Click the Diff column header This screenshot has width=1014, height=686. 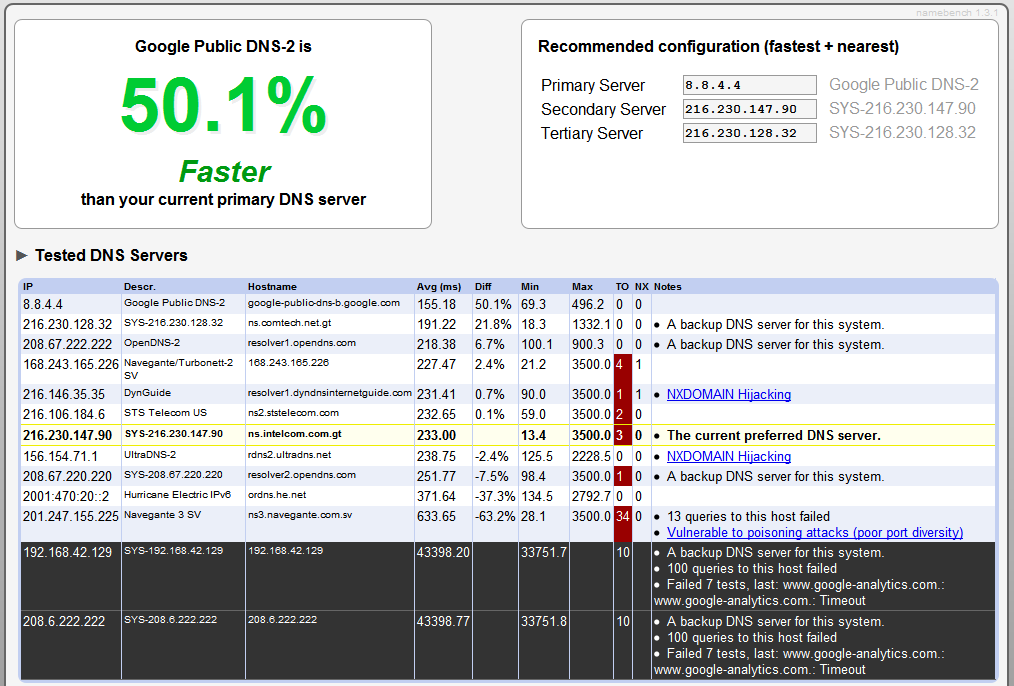point(483,286)
